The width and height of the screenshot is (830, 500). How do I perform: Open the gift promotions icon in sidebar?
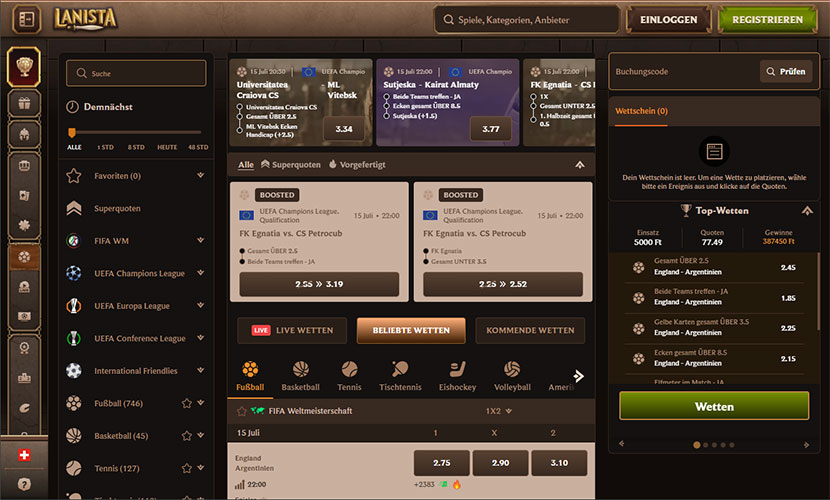[24, 103]
